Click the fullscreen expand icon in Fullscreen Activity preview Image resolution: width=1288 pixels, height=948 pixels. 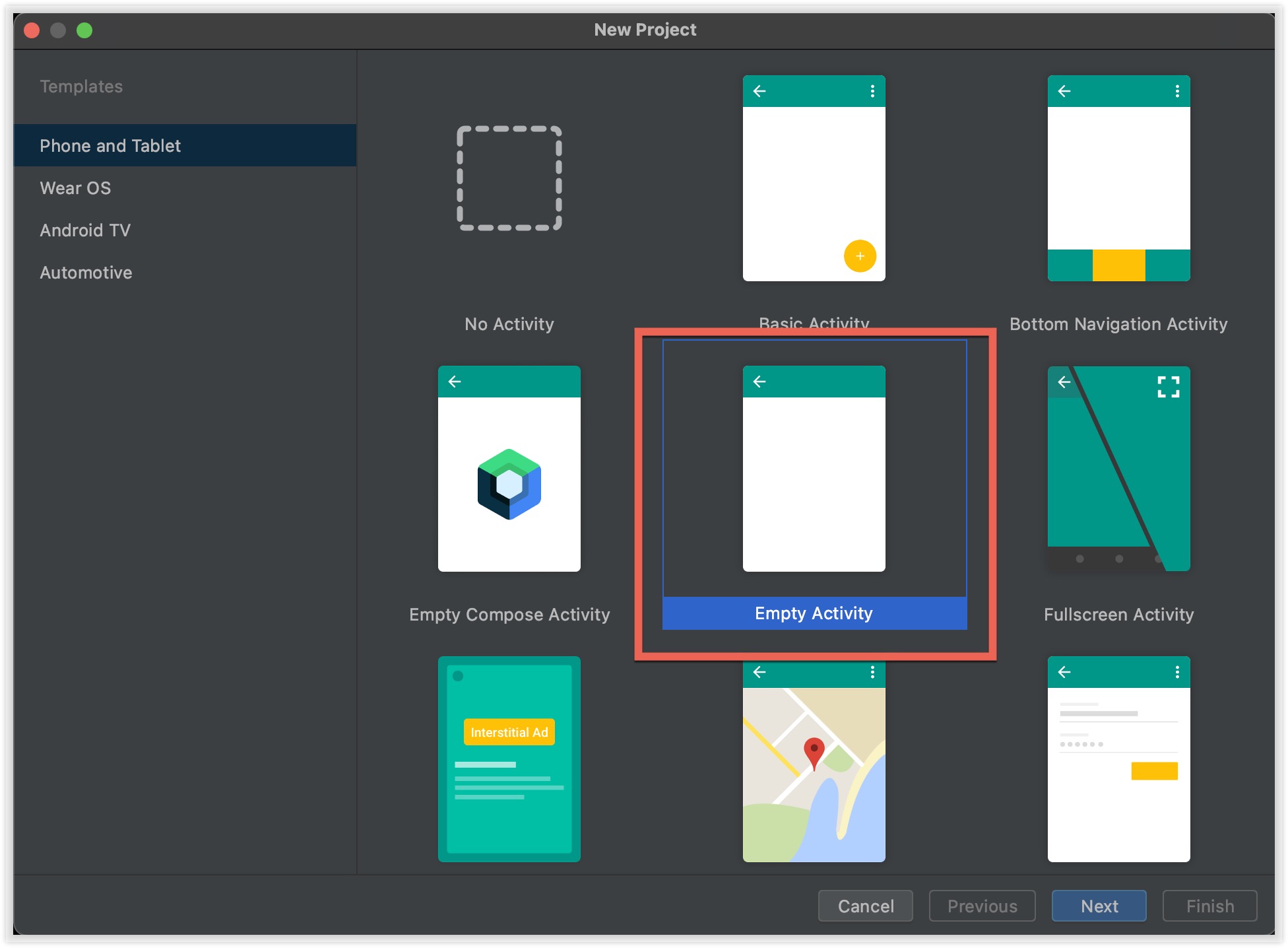[x=1170, y=388]
